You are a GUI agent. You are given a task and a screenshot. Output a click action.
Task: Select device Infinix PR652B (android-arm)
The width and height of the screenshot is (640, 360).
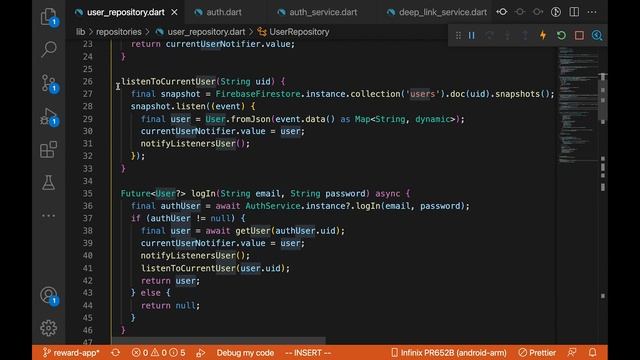449,353
